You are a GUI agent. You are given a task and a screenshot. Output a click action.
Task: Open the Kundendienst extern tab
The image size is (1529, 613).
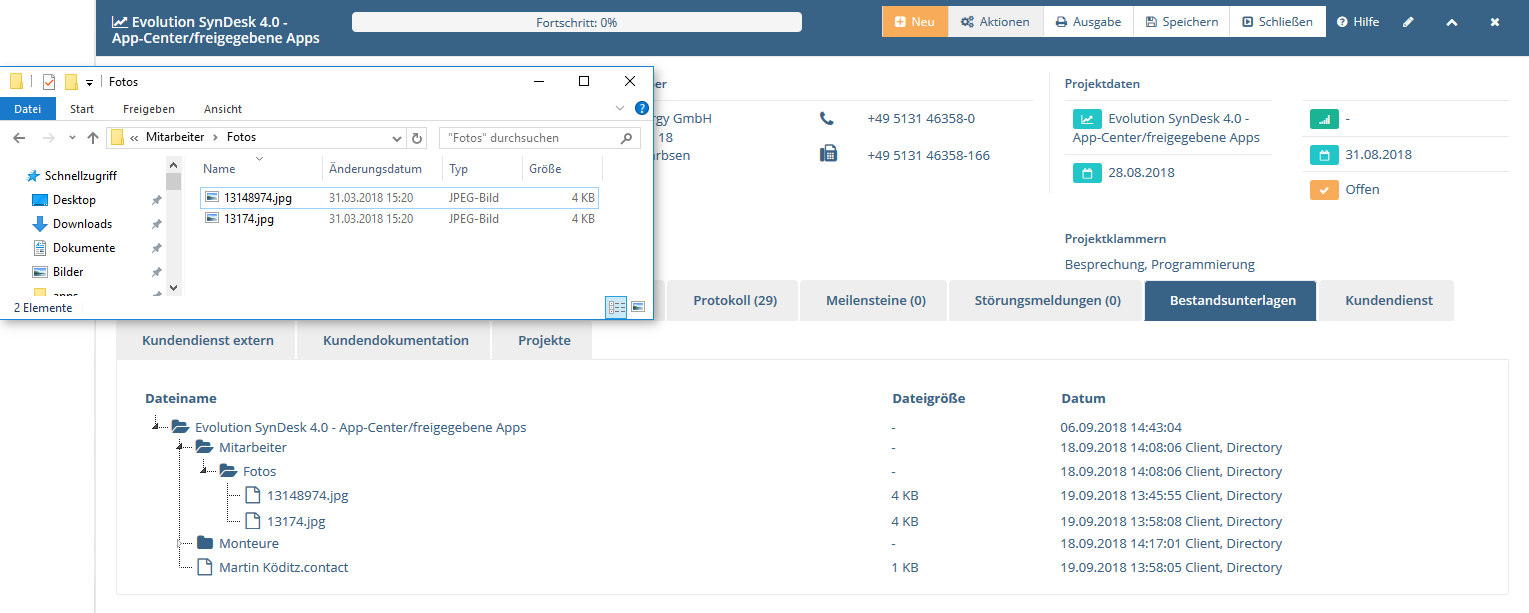(208, 340)
